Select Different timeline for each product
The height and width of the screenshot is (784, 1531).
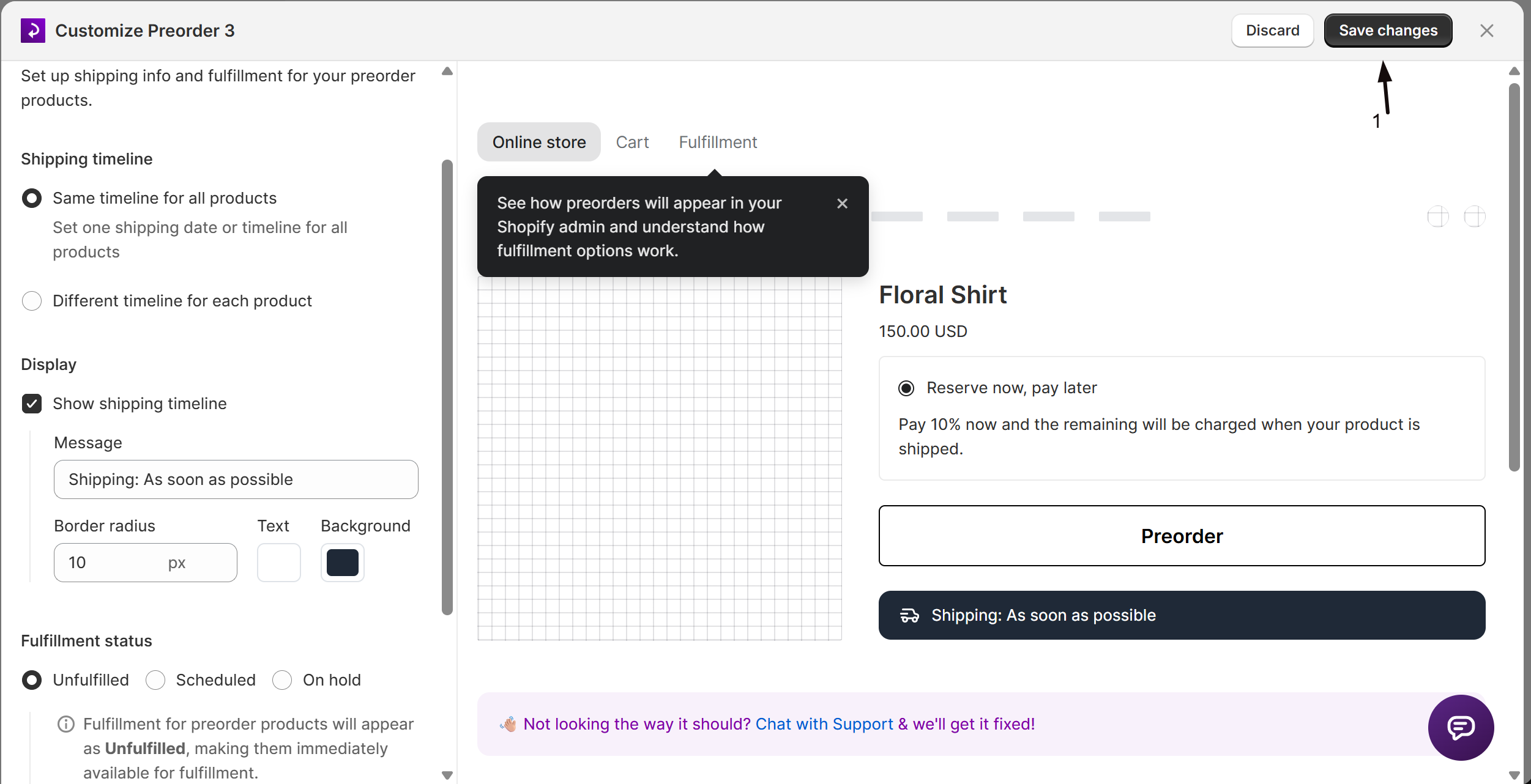coord(32,301)
